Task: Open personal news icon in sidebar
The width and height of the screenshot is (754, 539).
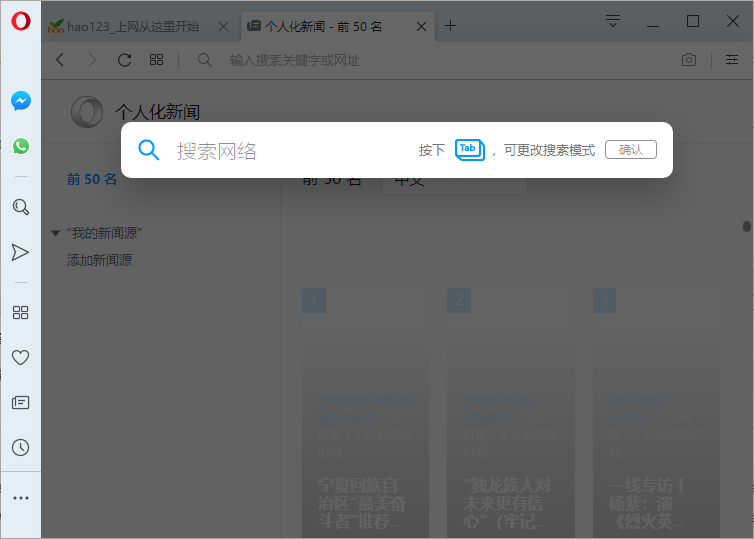Action: (x=20, y=402)
